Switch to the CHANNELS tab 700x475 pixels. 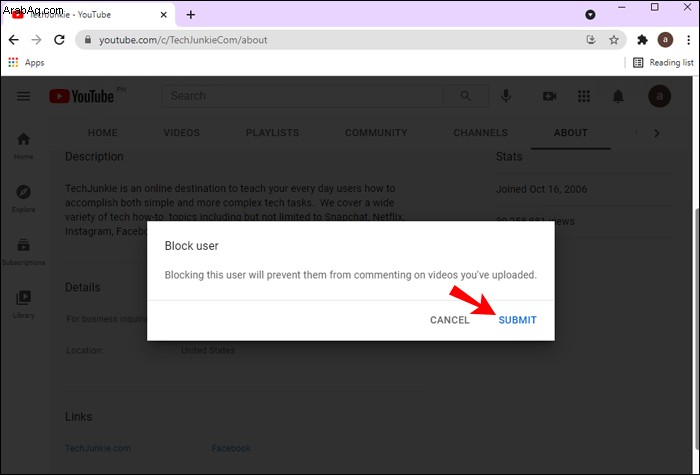pos(480,133)
